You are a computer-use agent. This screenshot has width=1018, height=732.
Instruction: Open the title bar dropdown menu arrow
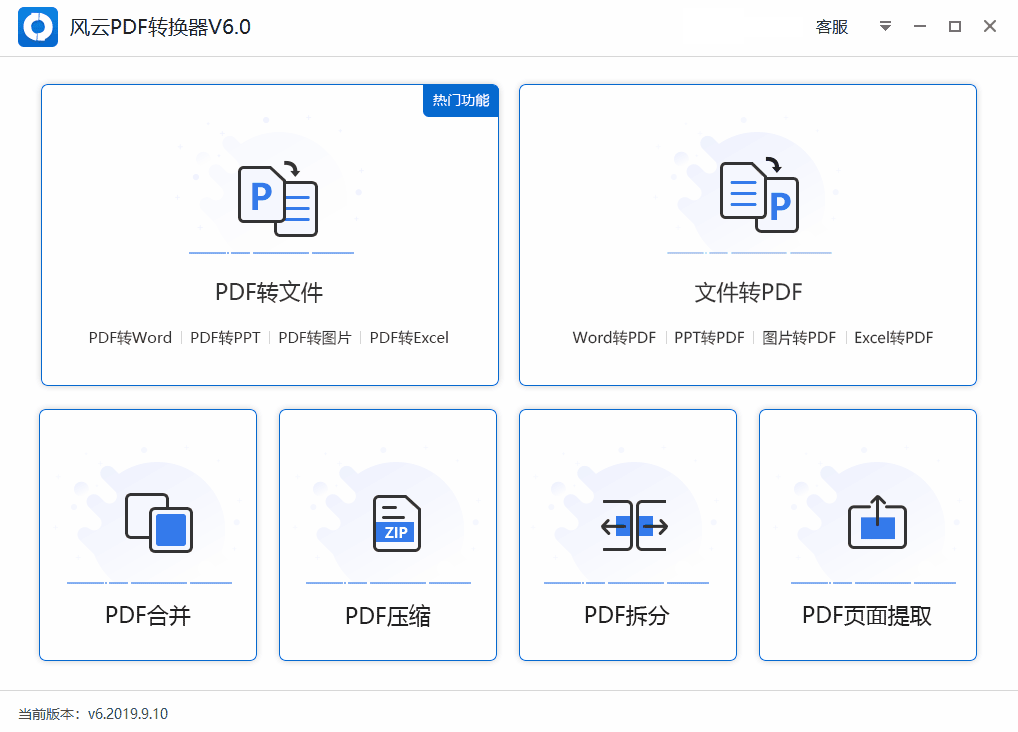[885, 26]
